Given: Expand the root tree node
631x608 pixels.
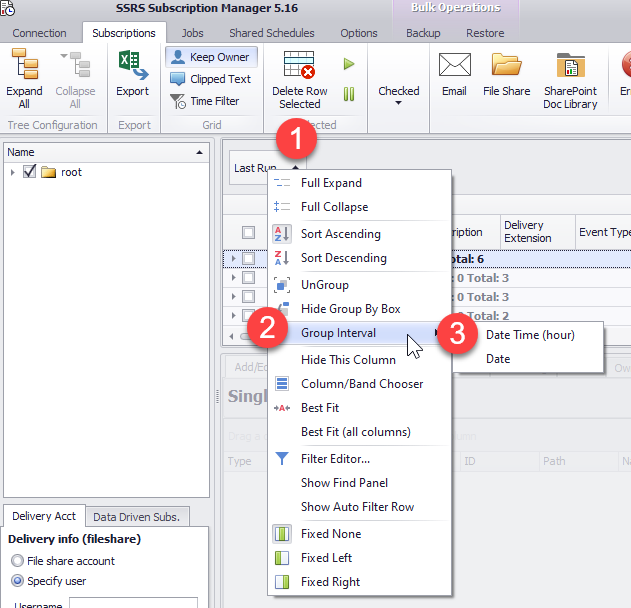Looking at the screenshot, I should (12, 173).
